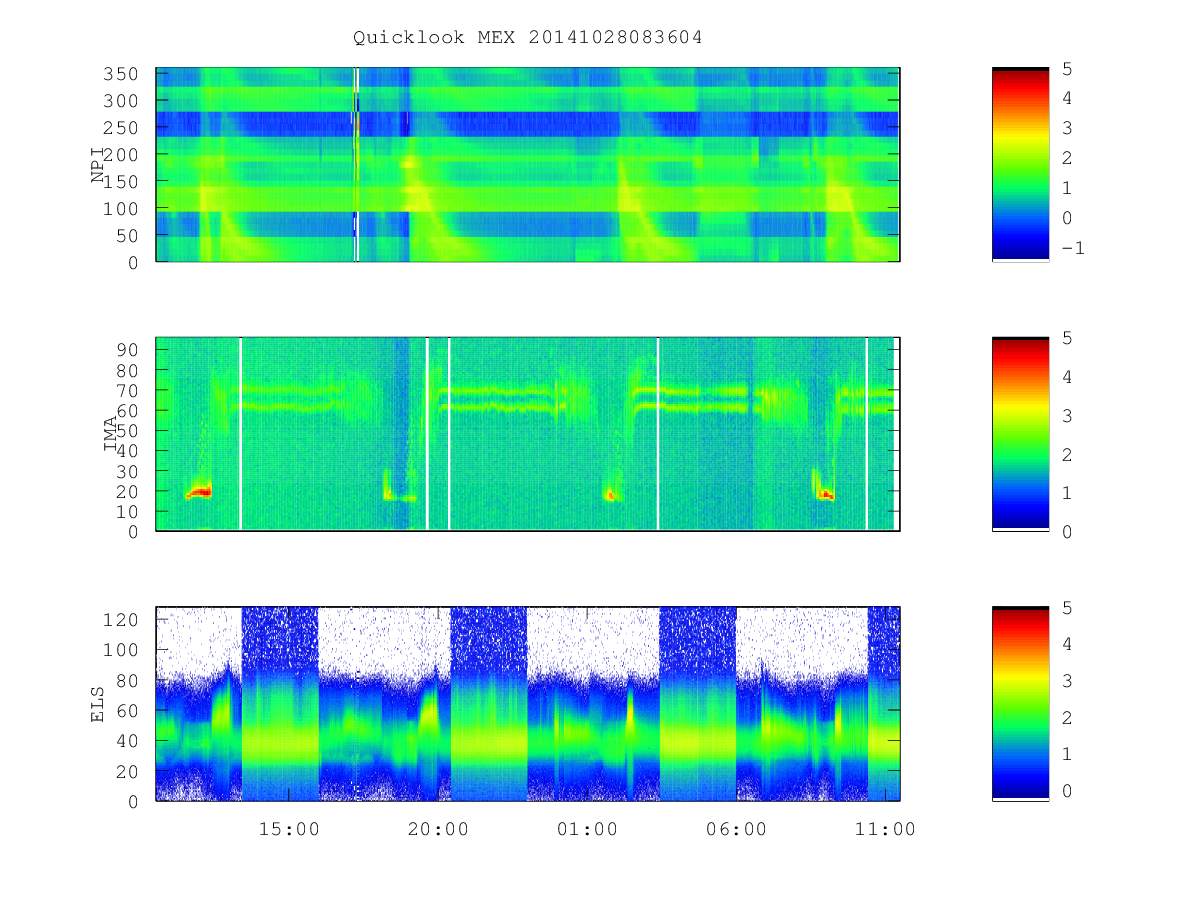The height and width of the screenshot is (900, 1200).
Task: Click the NPI panel color scale bar
Action: tap(1020, 165)
